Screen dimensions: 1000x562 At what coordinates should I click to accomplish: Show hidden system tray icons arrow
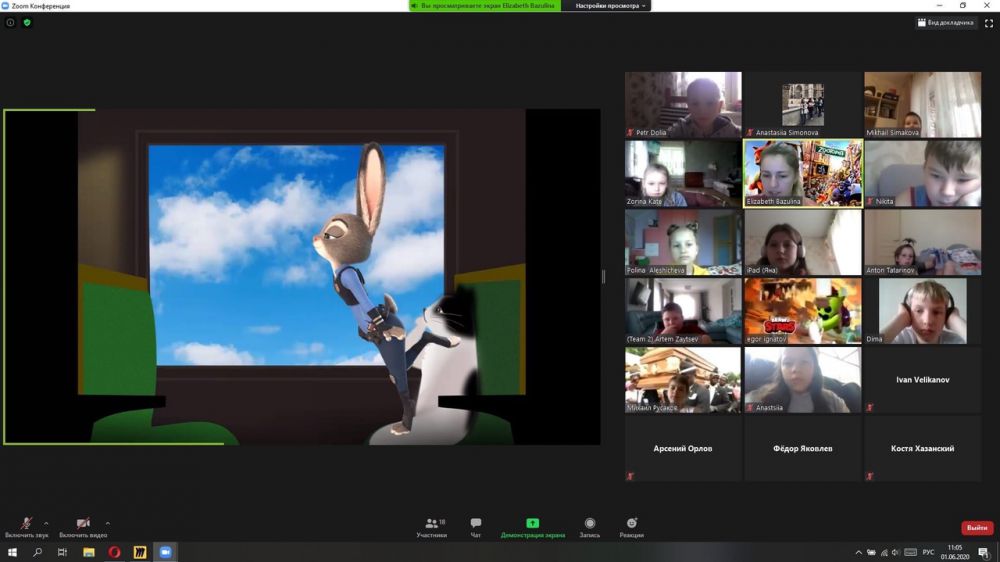tap(858, 552)
